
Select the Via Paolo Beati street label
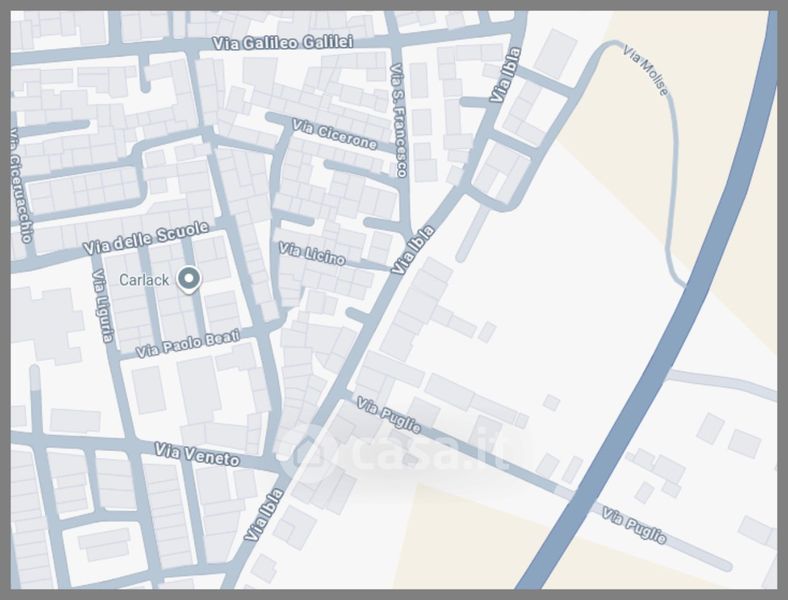[x=187, y=345]
